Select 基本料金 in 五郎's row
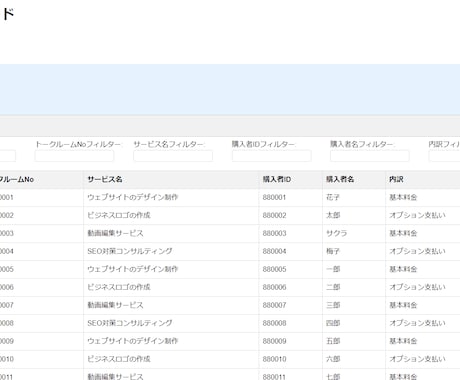The image size is (460, 380). tap(403, 341)
